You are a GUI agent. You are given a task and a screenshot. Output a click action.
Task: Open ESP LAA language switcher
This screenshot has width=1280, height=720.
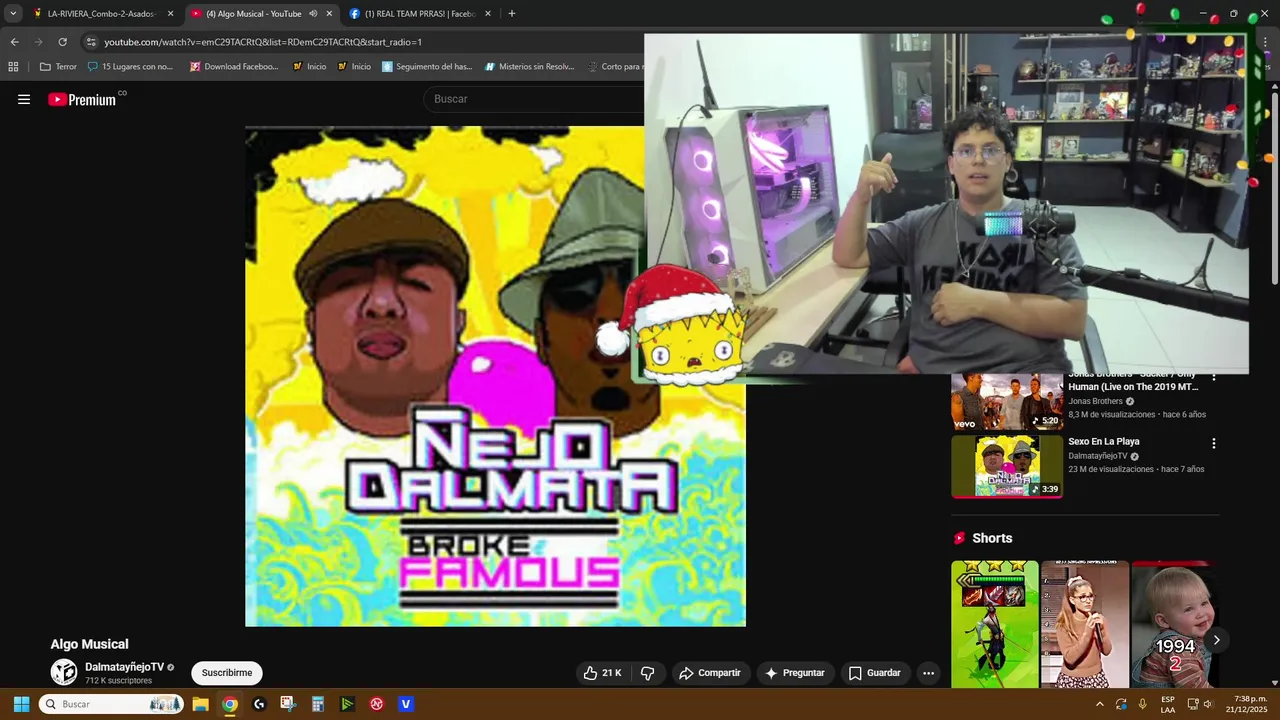(1168, 704)
